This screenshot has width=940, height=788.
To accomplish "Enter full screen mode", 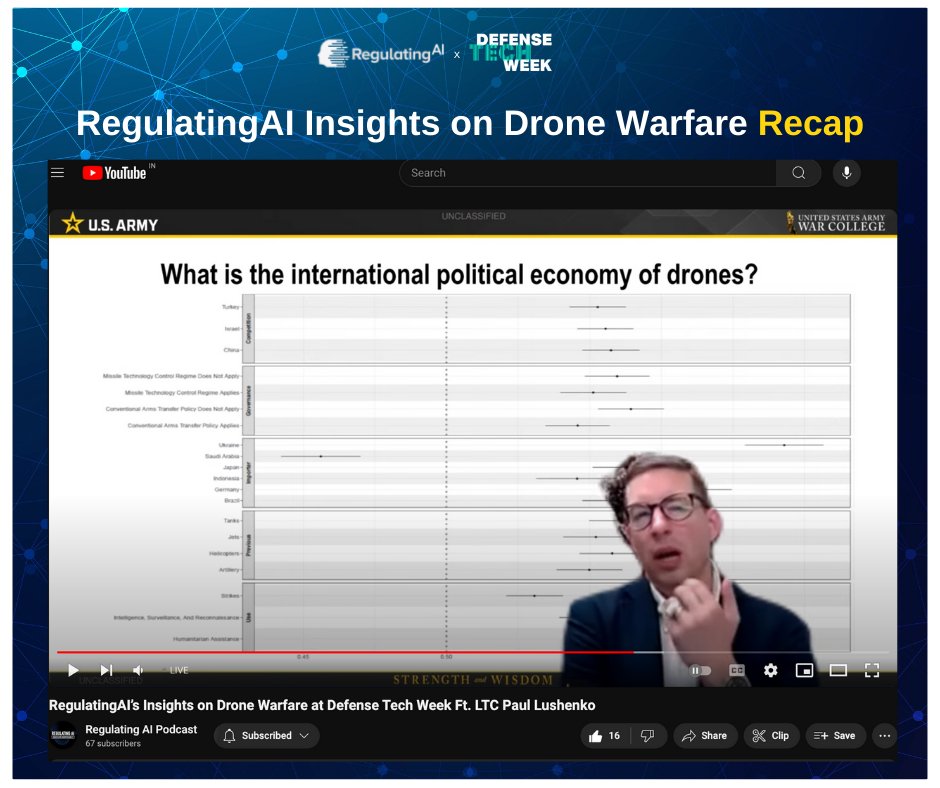I will point(872,670).
